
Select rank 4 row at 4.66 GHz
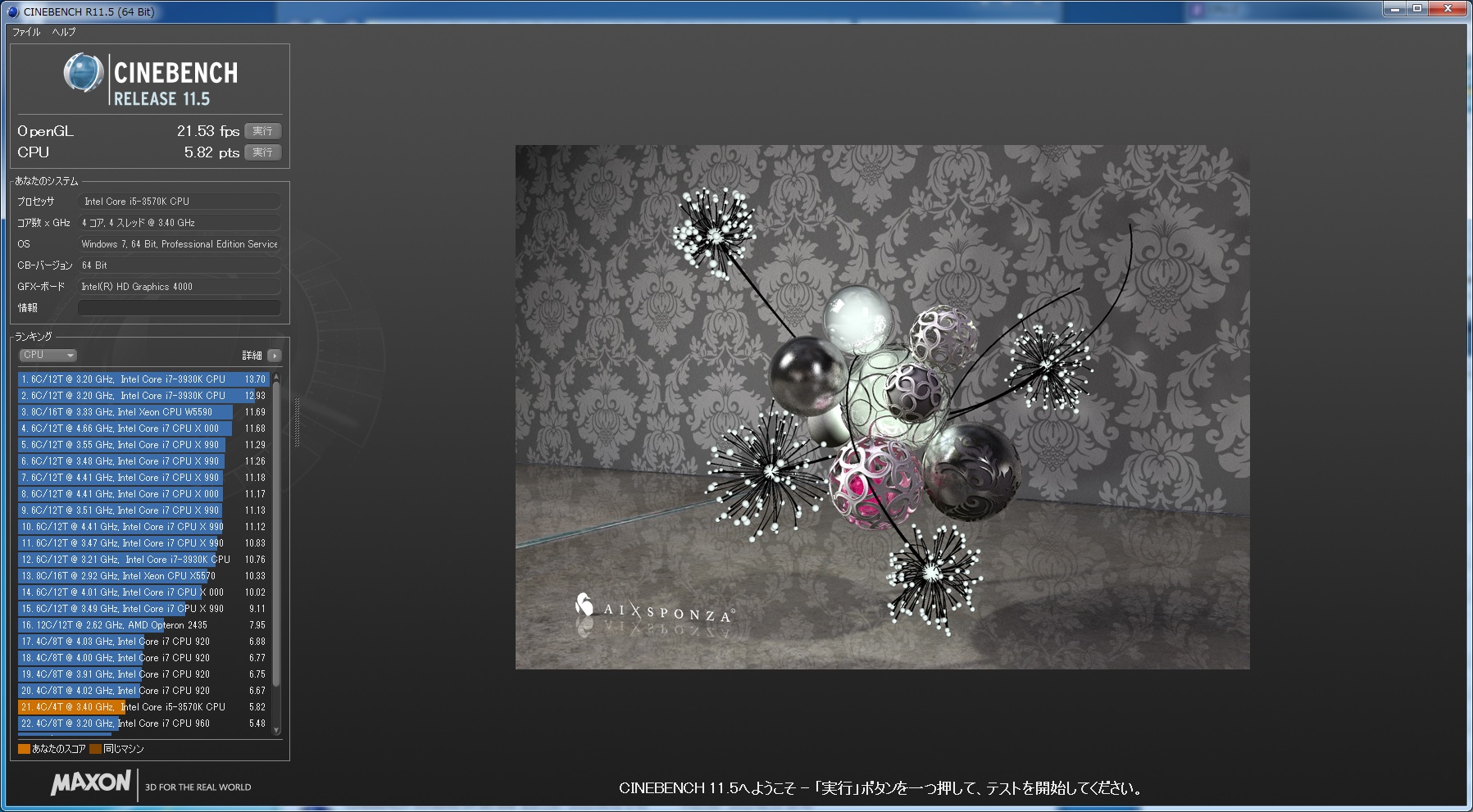click(x=144, y=429)
